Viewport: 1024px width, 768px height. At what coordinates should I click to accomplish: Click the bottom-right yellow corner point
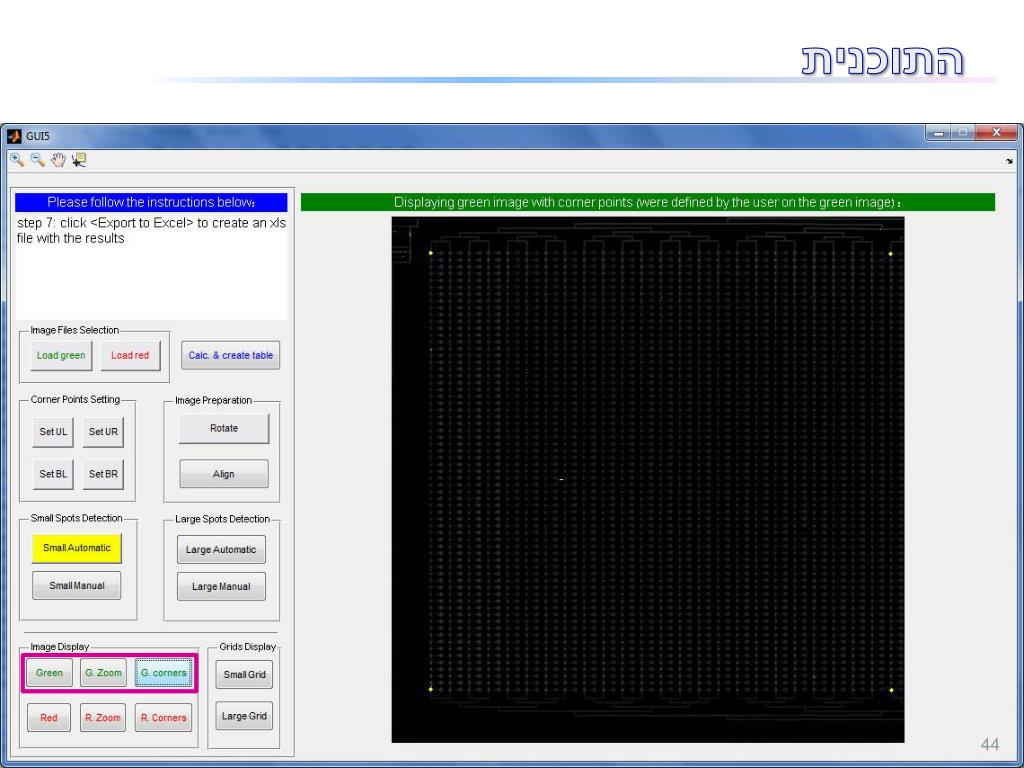[891, 690]
